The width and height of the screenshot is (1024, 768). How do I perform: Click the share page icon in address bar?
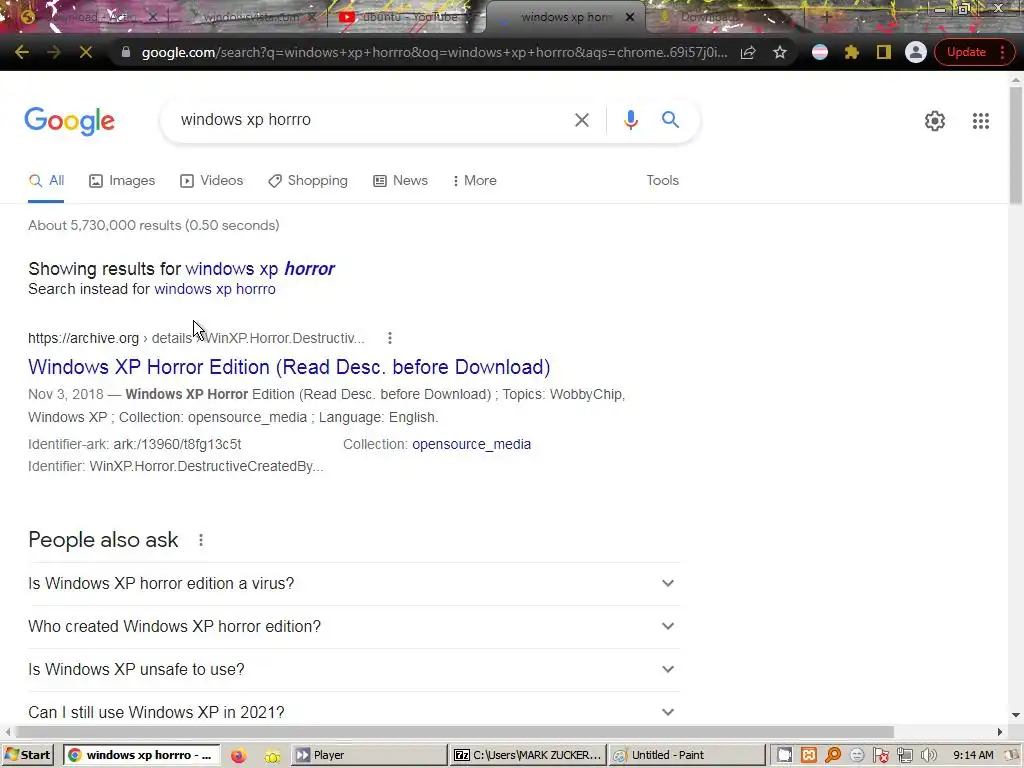point(748,52)
